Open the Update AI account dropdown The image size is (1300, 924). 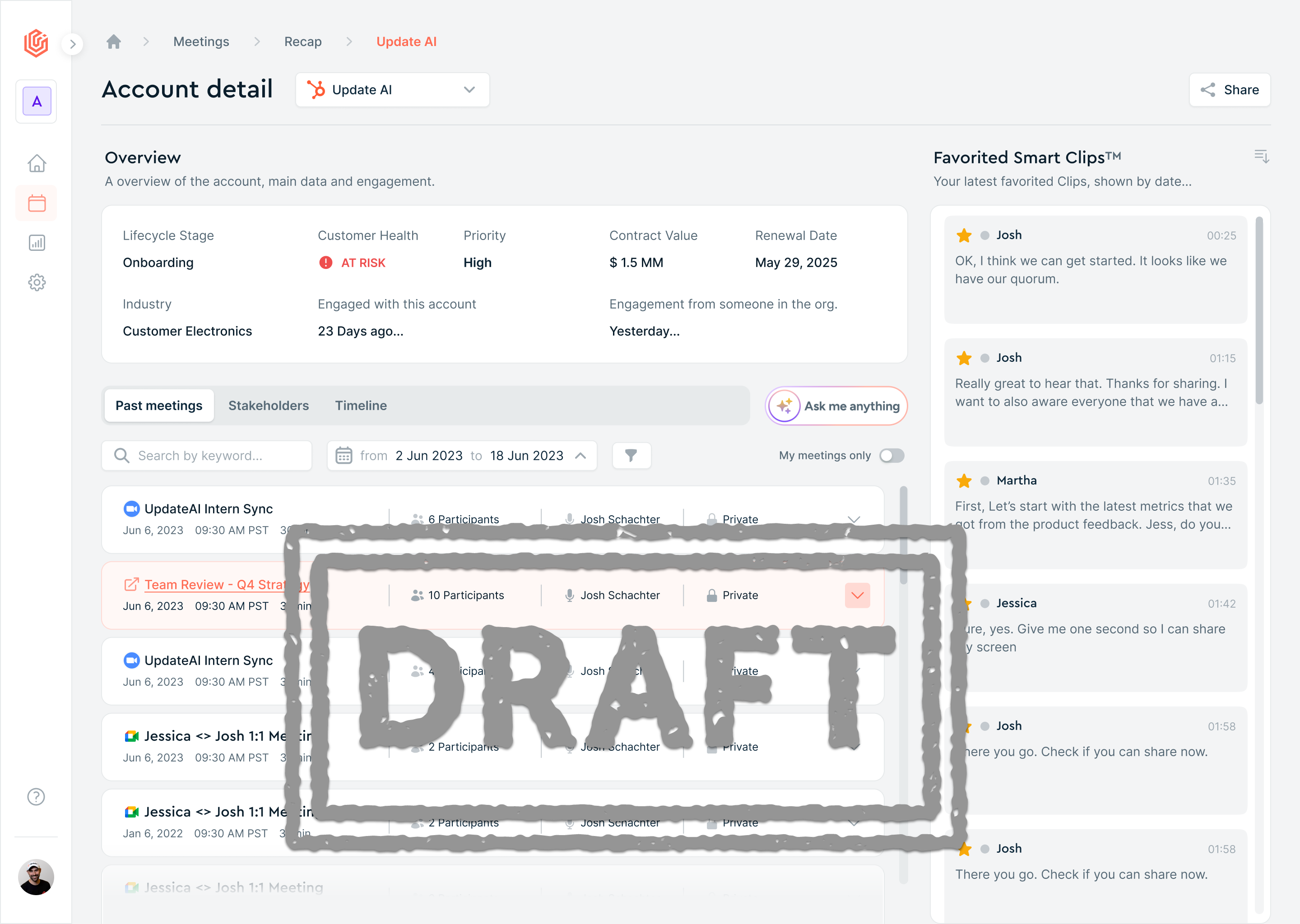tap(392, 90)
